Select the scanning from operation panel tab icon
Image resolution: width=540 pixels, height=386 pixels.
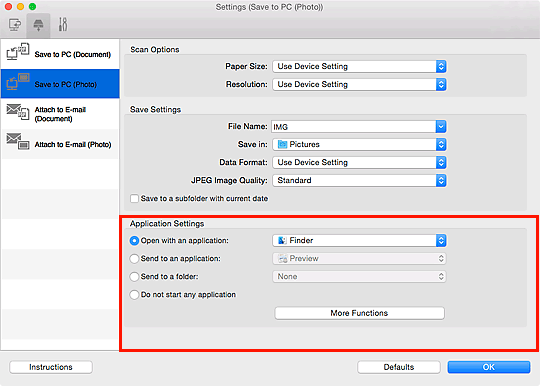(x=38, y=25)
